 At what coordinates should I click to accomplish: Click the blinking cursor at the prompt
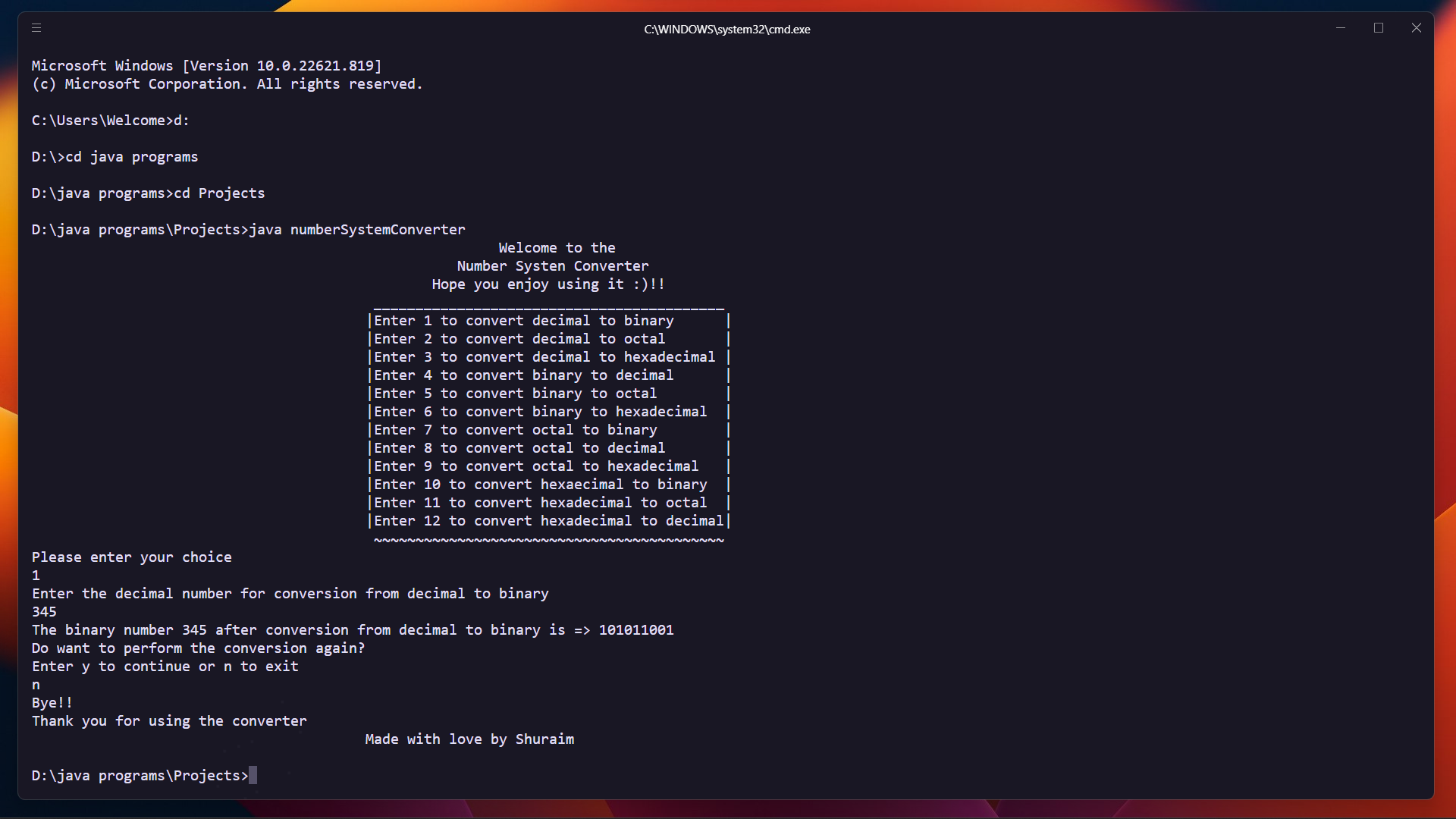tap(255, 775)
